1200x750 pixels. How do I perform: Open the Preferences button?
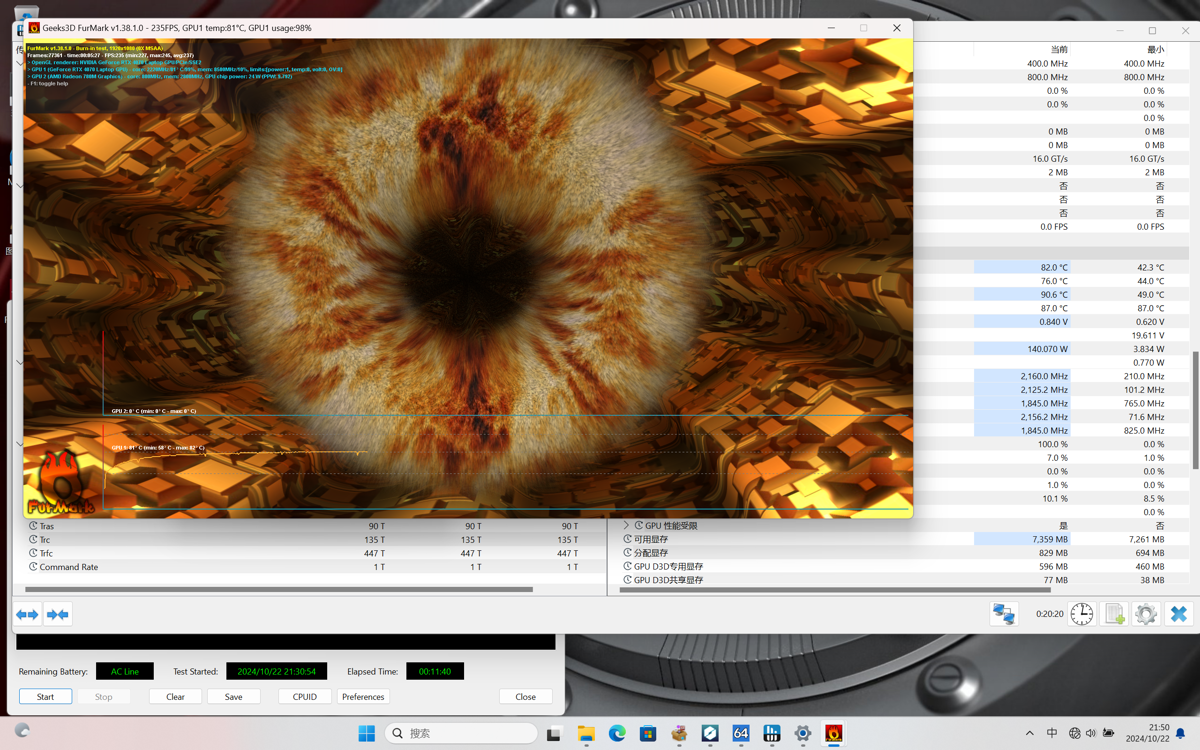tap(363, 696)
